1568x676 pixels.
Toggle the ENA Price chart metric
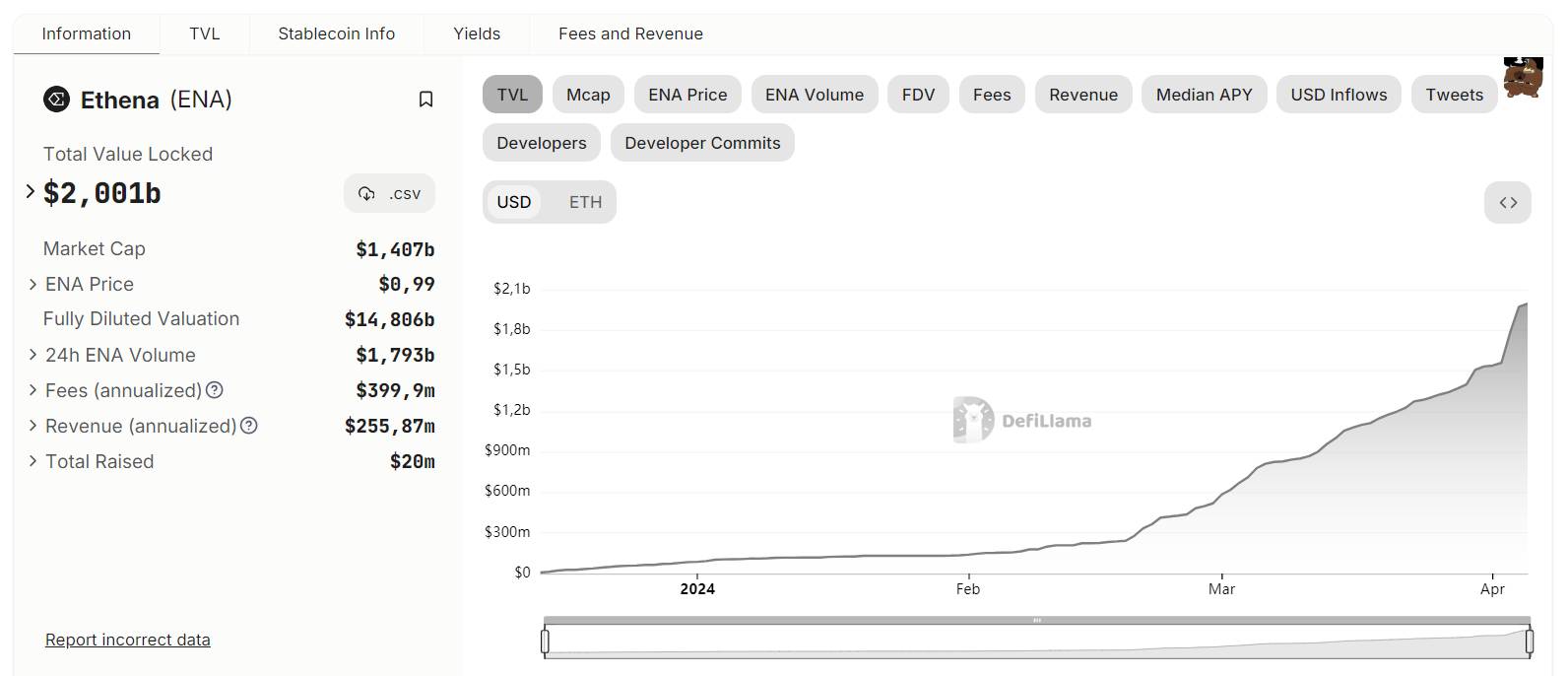point(687,95)
